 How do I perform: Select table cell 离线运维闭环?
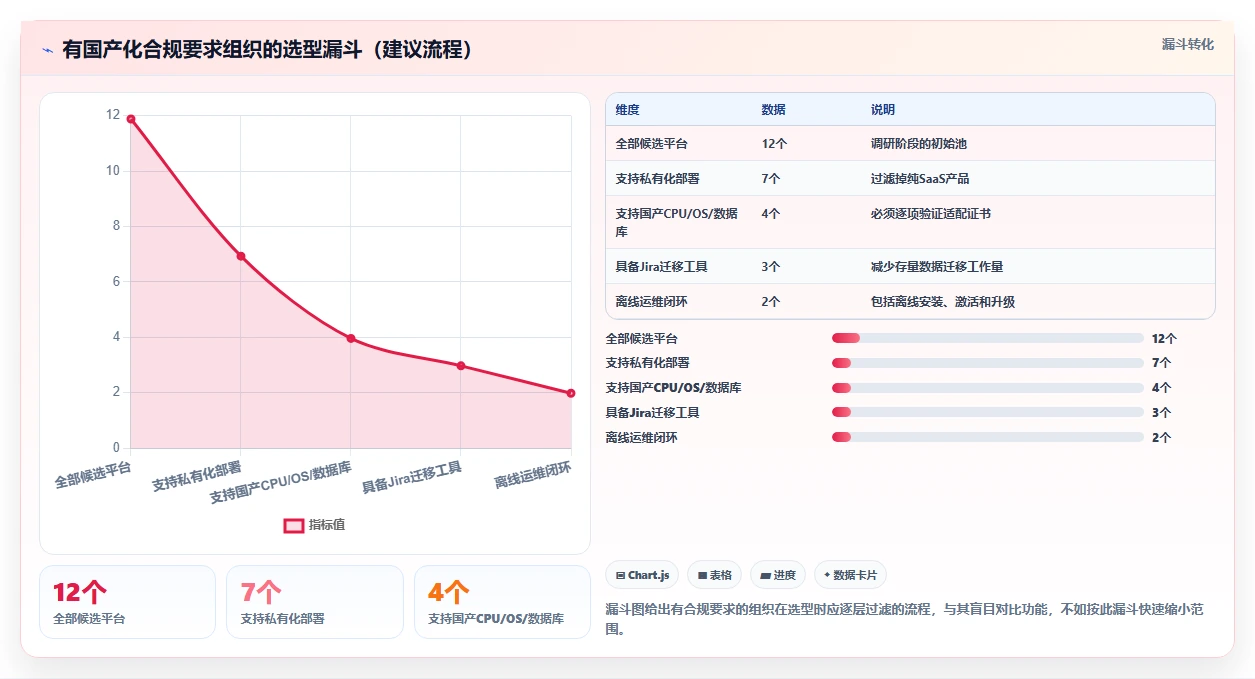pyautogui.click(x=652, y=302)
